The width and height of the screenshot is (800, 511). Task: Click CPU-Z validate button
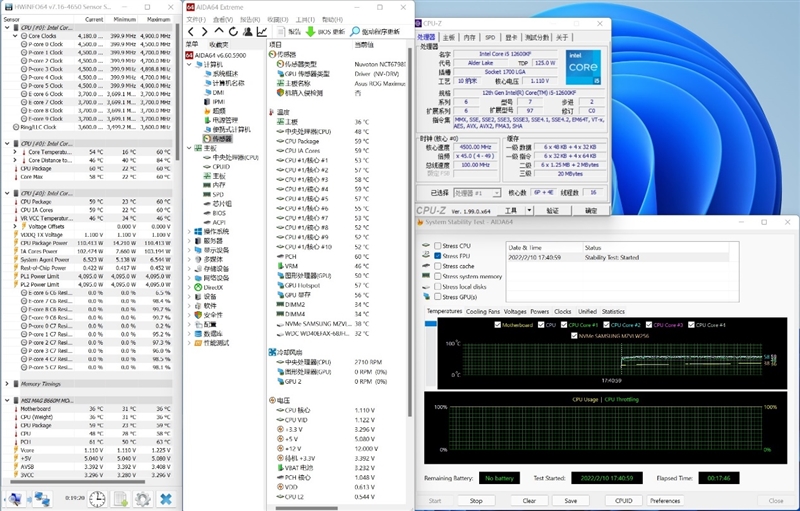click(x=553, y=210)
